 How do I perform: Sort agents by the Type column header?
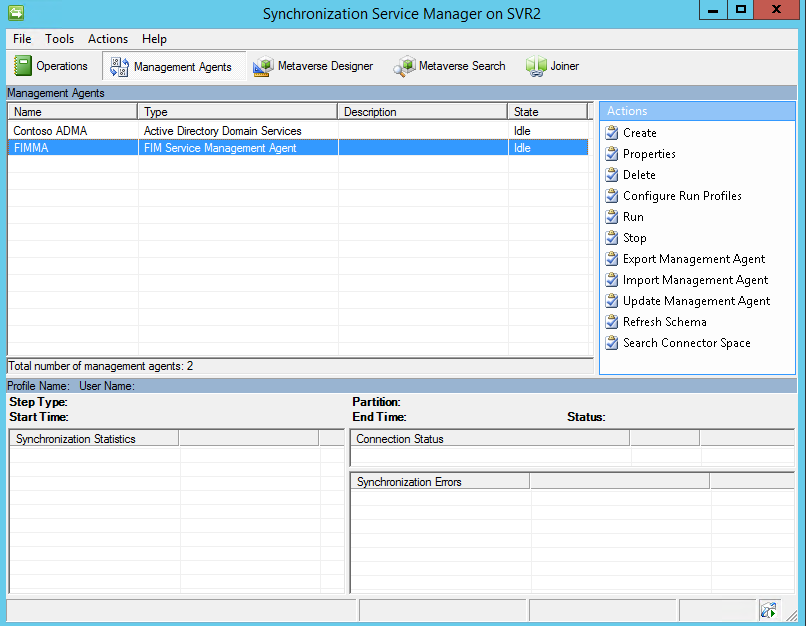point(237,112)
